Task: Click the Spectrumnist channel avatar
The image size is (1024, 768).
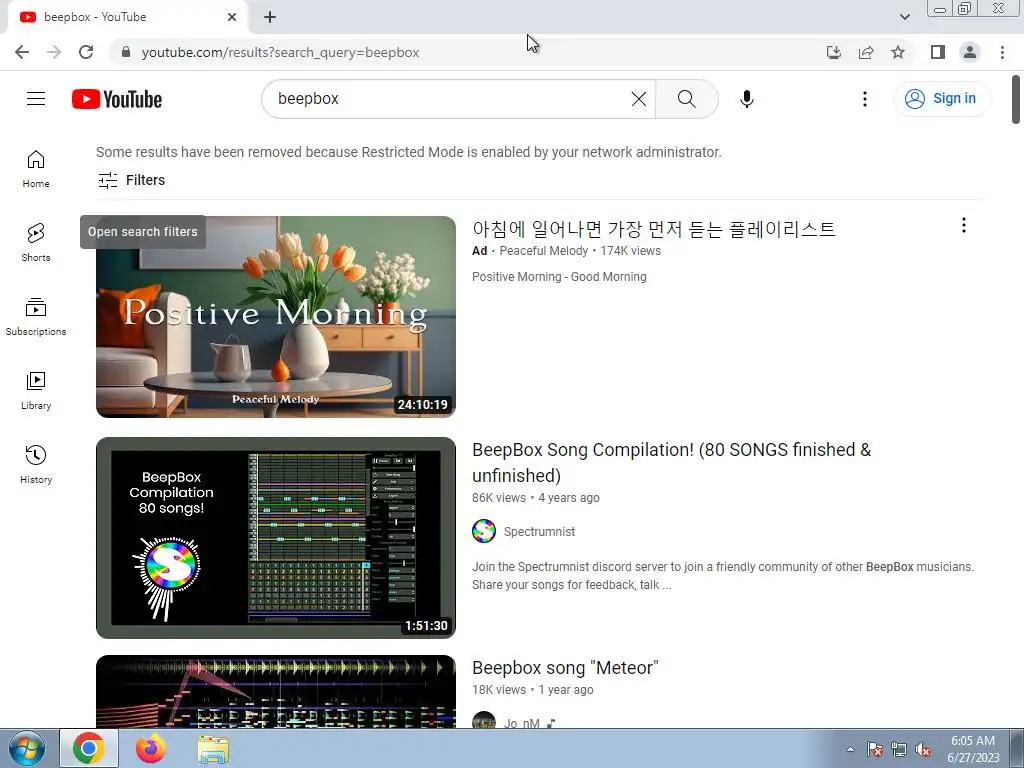Action: click(484, 531)
